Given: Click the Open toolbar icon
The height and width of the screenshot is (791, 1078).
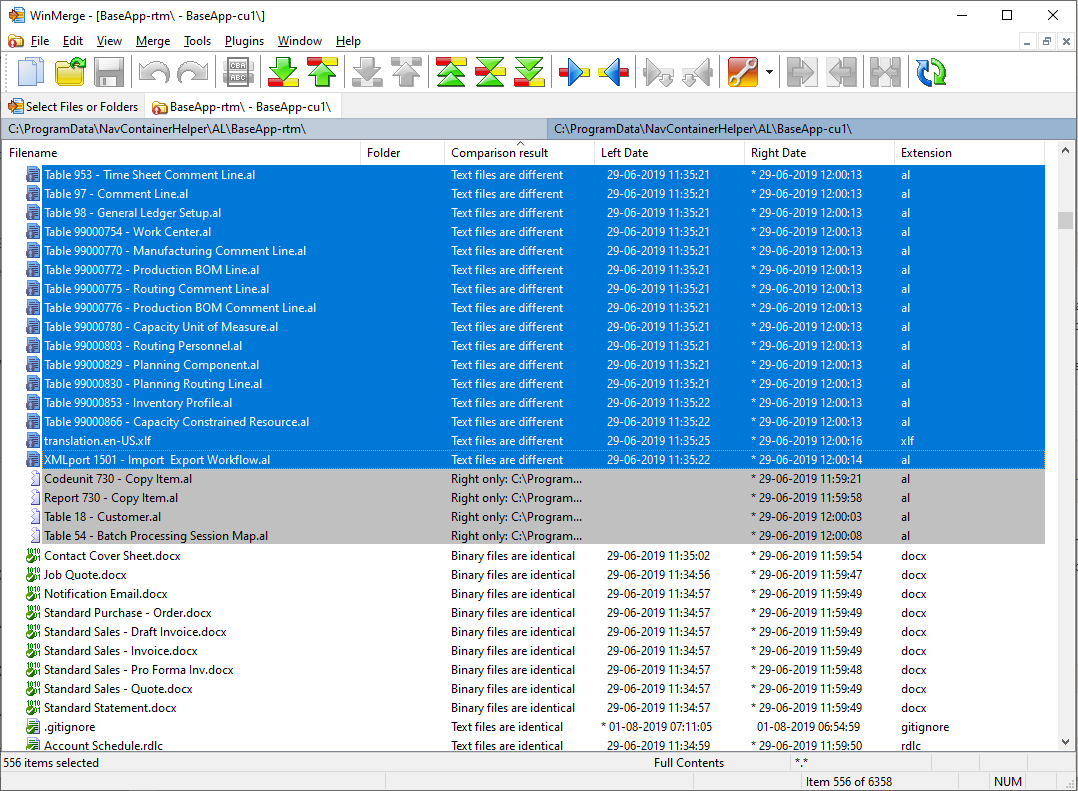Looking at the screenshot, I should coord(68,71).
